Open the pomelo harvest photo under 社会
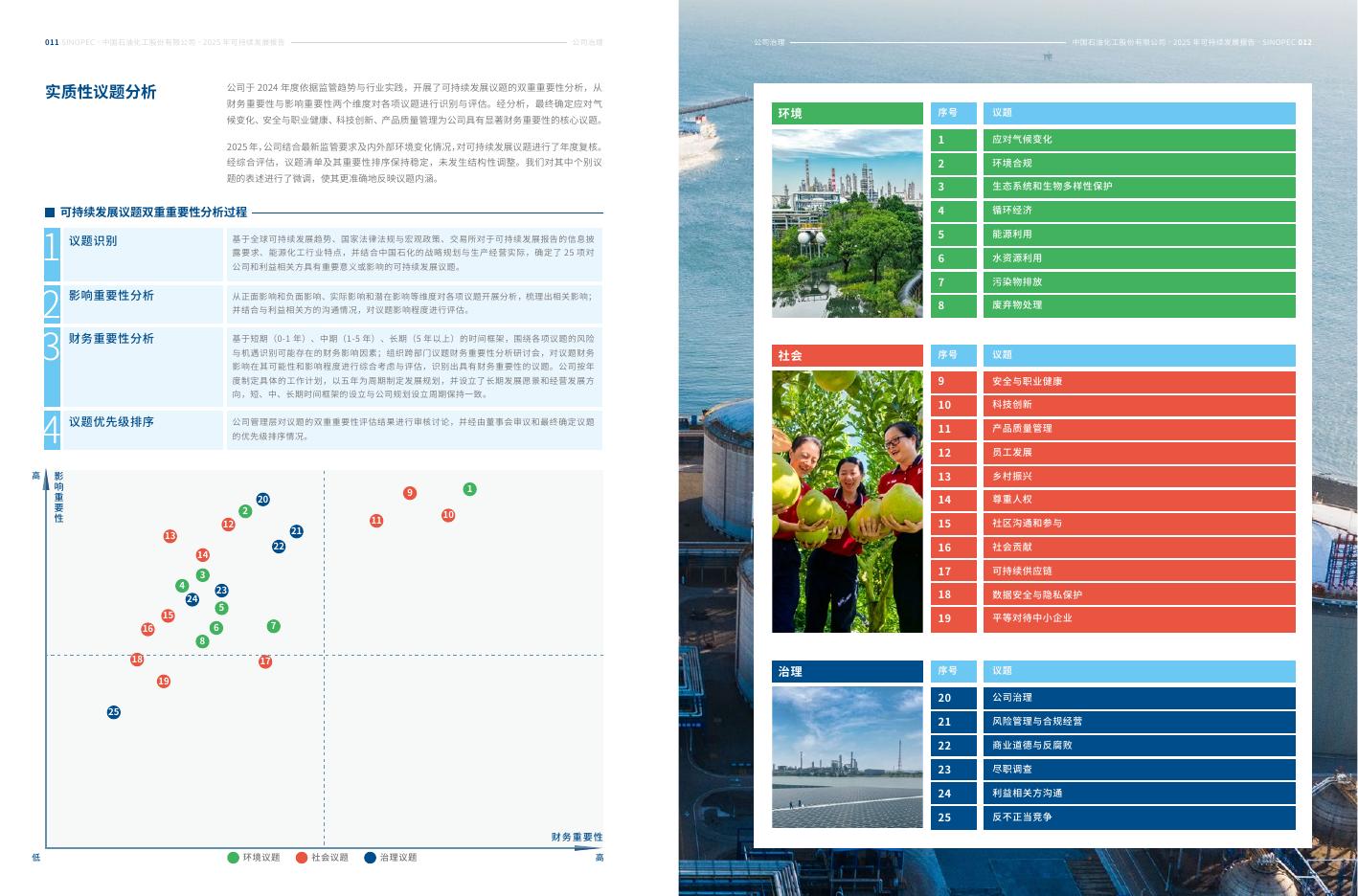1358x896 pixels. [848, 502]
